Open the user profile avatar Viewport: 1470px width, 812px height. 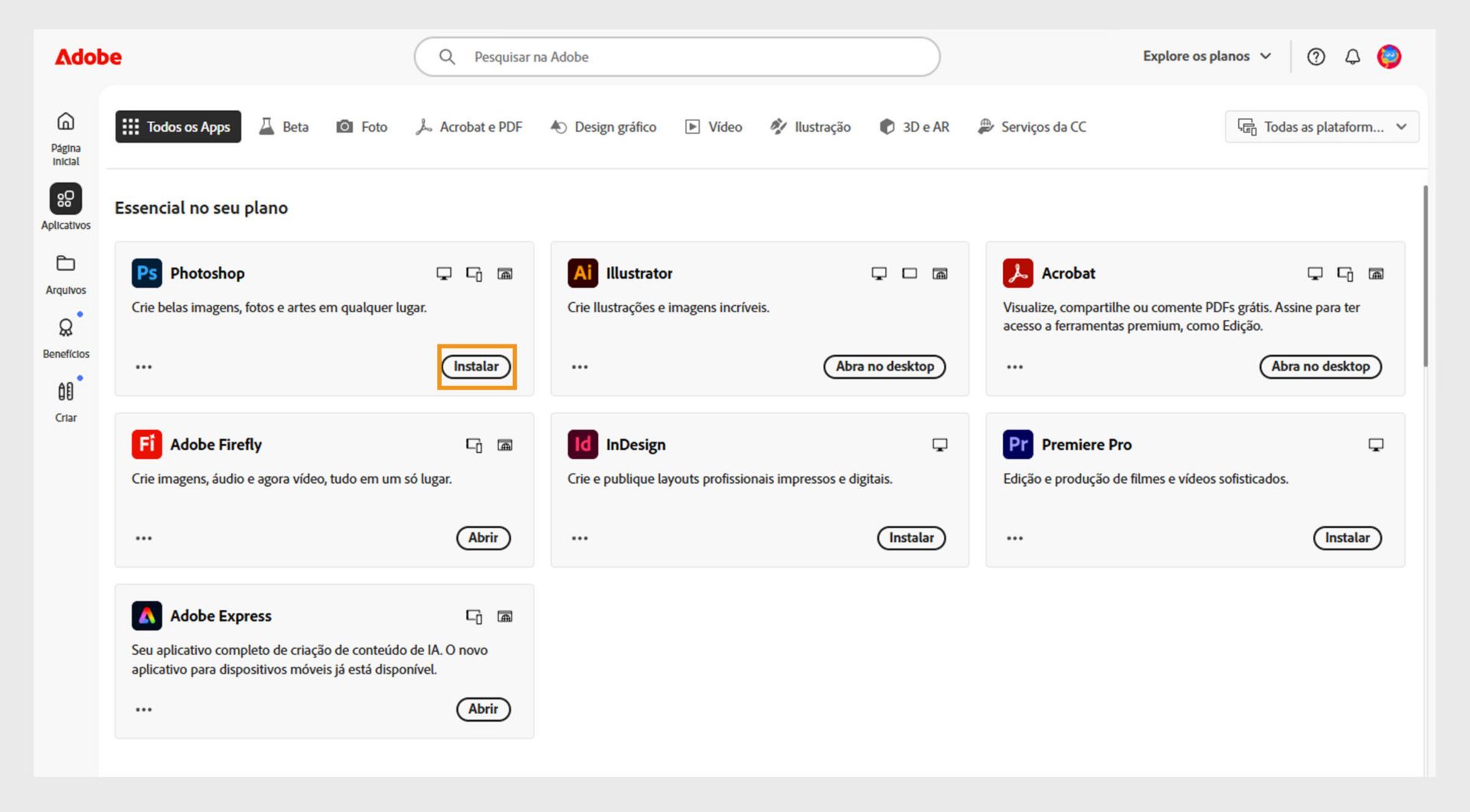1389,57
